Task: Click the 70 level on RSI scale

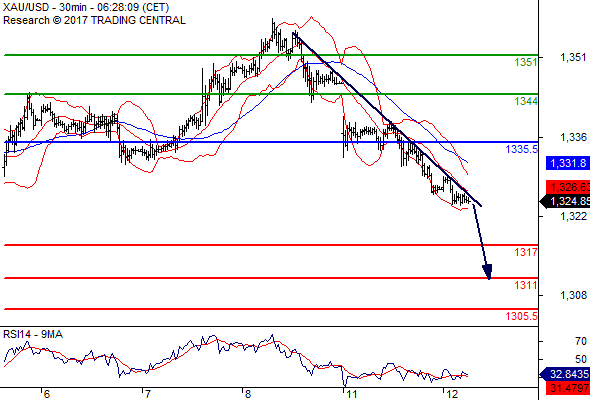Action: tap(581, 341)
